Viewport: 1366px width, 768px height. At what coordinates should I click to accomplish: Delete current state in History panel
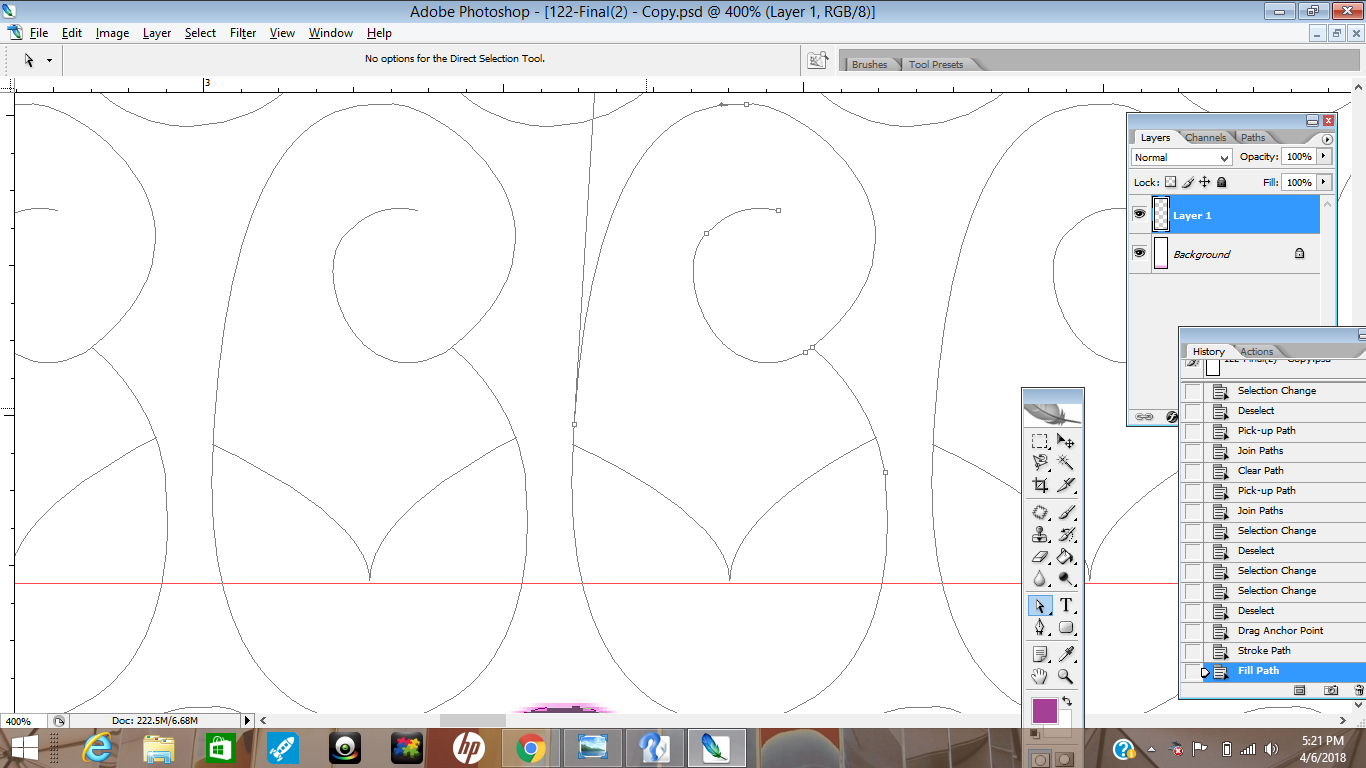[1358, 690]
